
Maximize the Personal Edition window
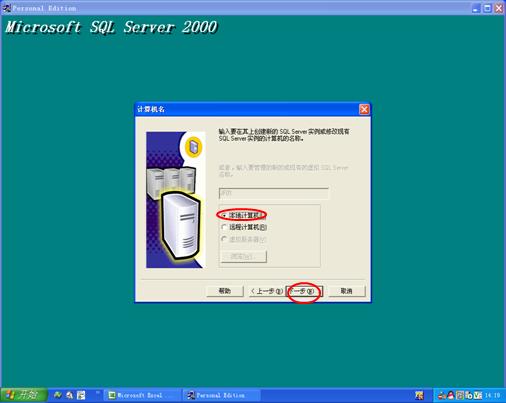point(487,8)
